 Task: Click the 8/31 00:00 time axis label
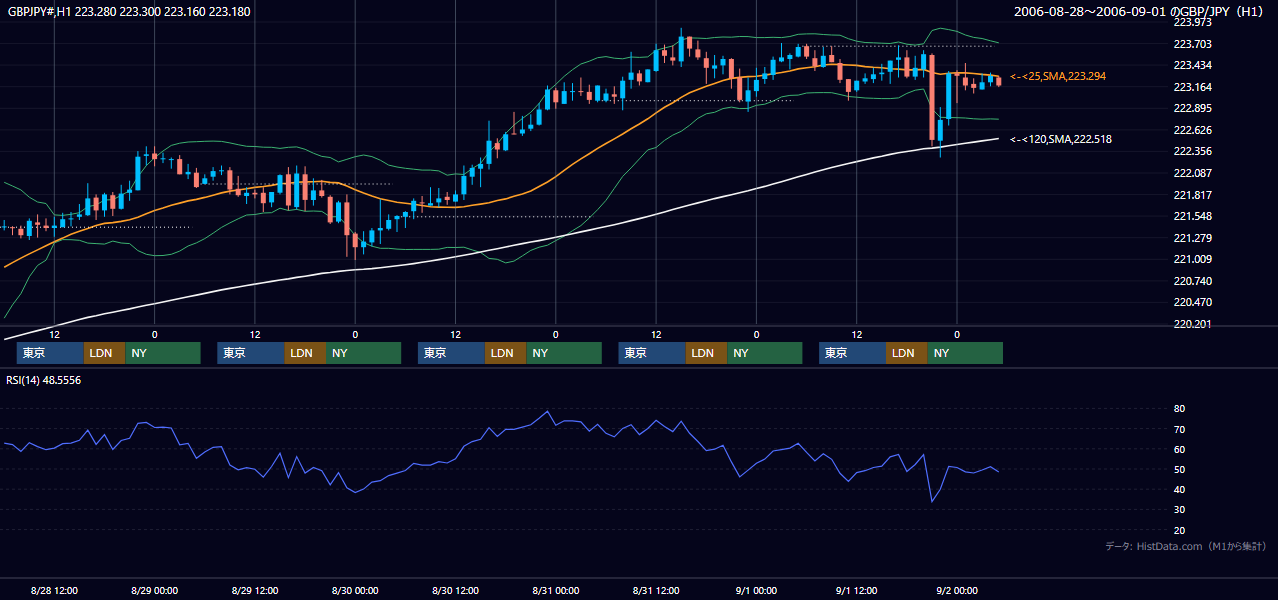point(555,590)
